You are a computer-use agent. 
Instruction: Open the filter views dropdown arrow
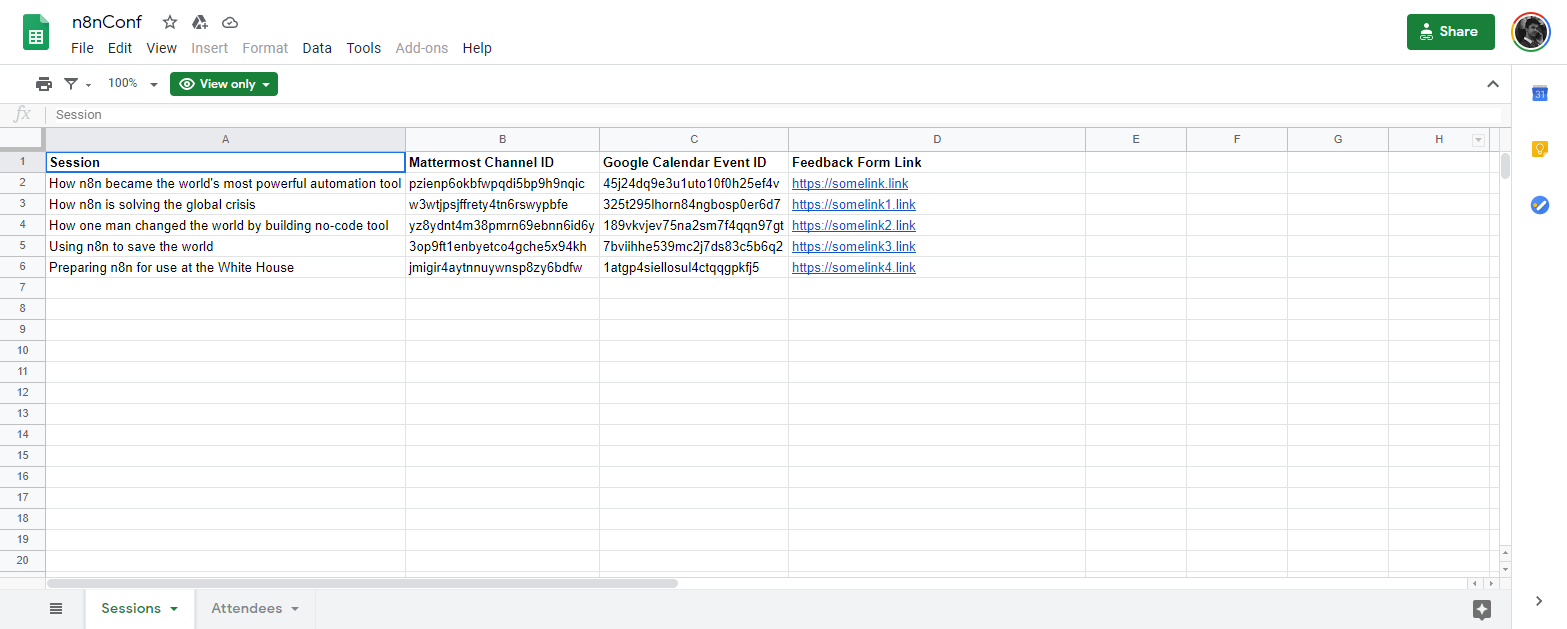point(88,85)
